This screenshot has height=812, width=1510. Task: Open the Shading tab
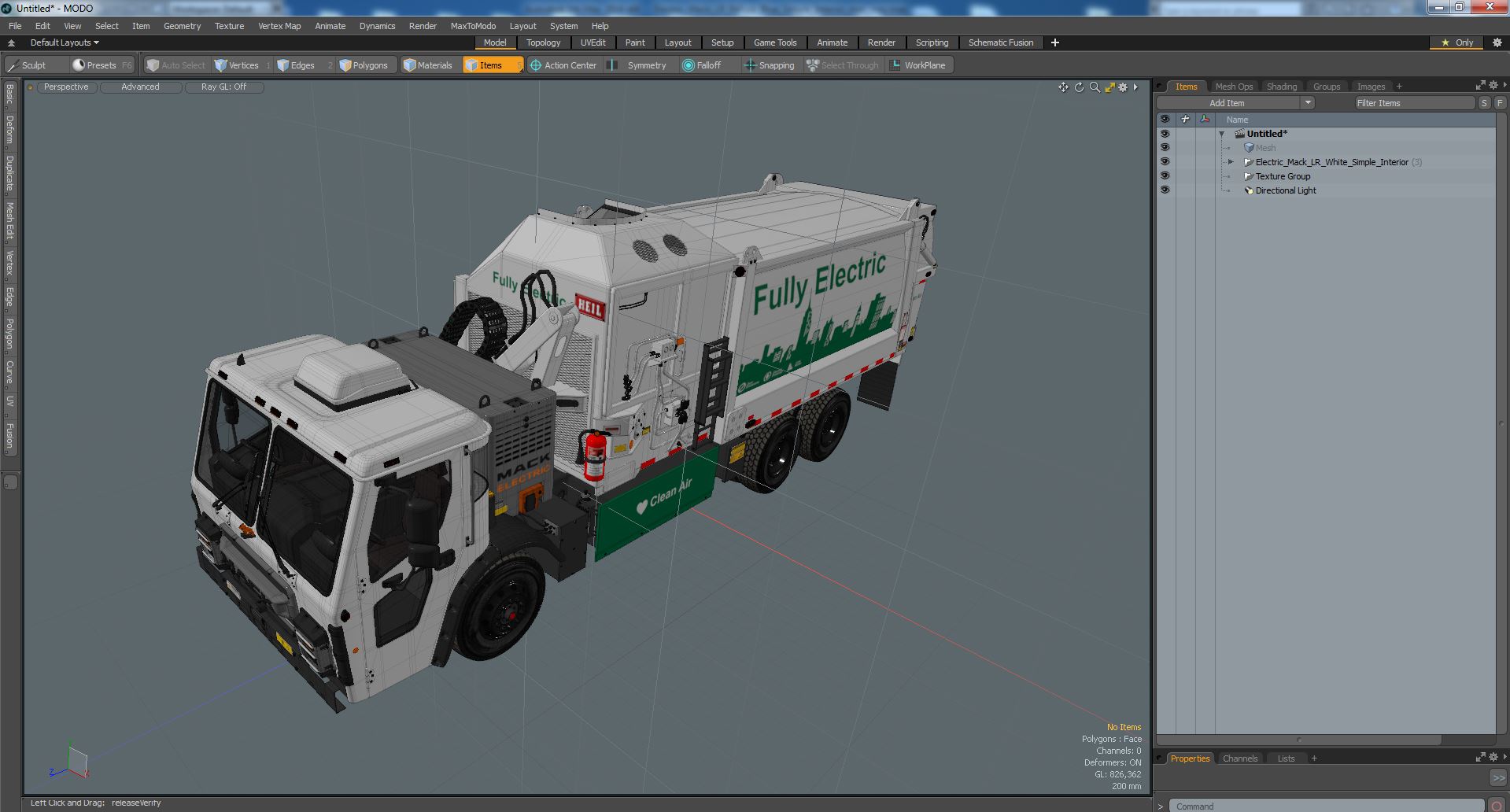click(1281, 87)
